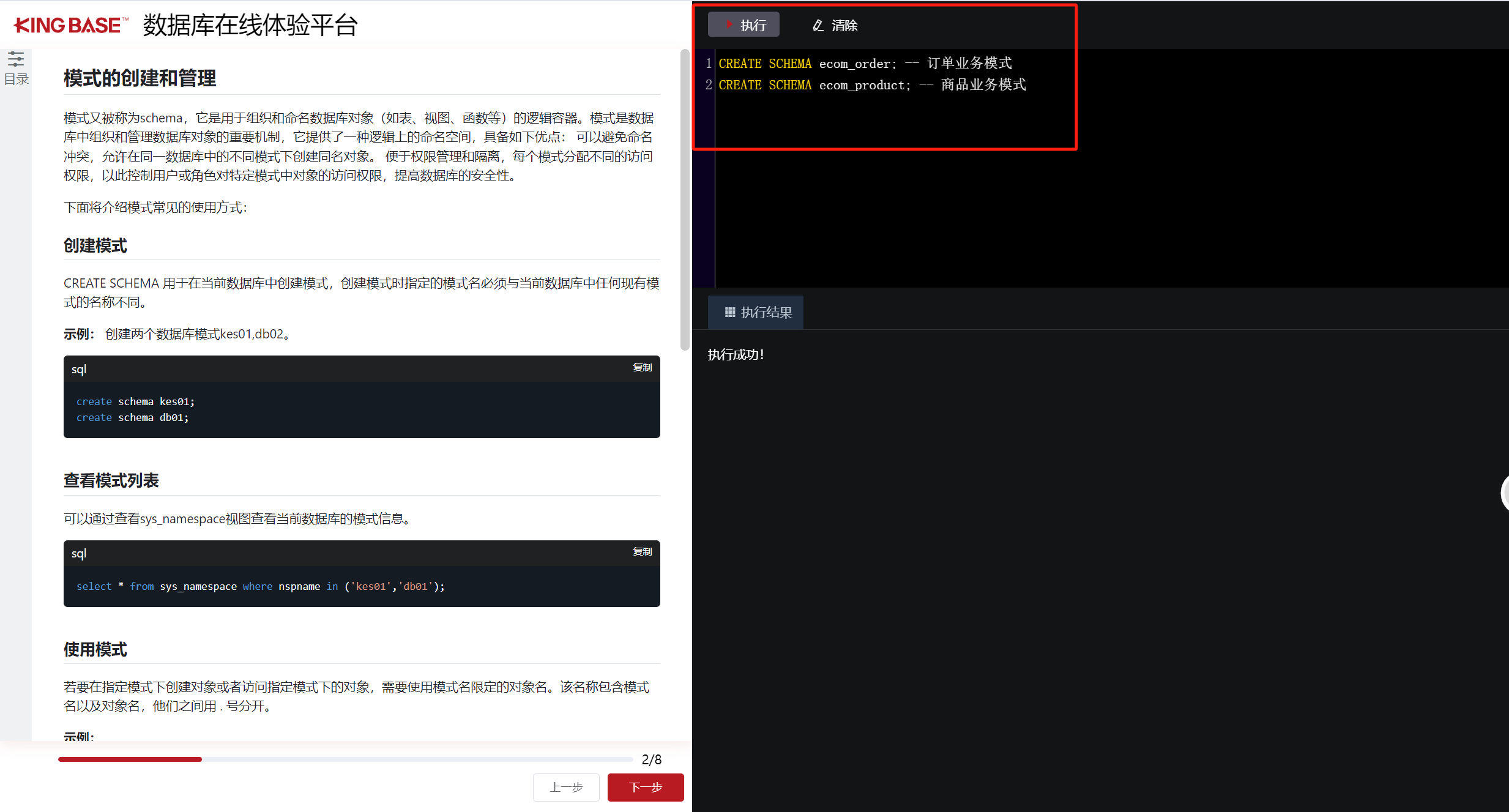This screenshot has height=812, width=1509.
Task: Click the 2/8 page indicator
Action: pos(652,759)
